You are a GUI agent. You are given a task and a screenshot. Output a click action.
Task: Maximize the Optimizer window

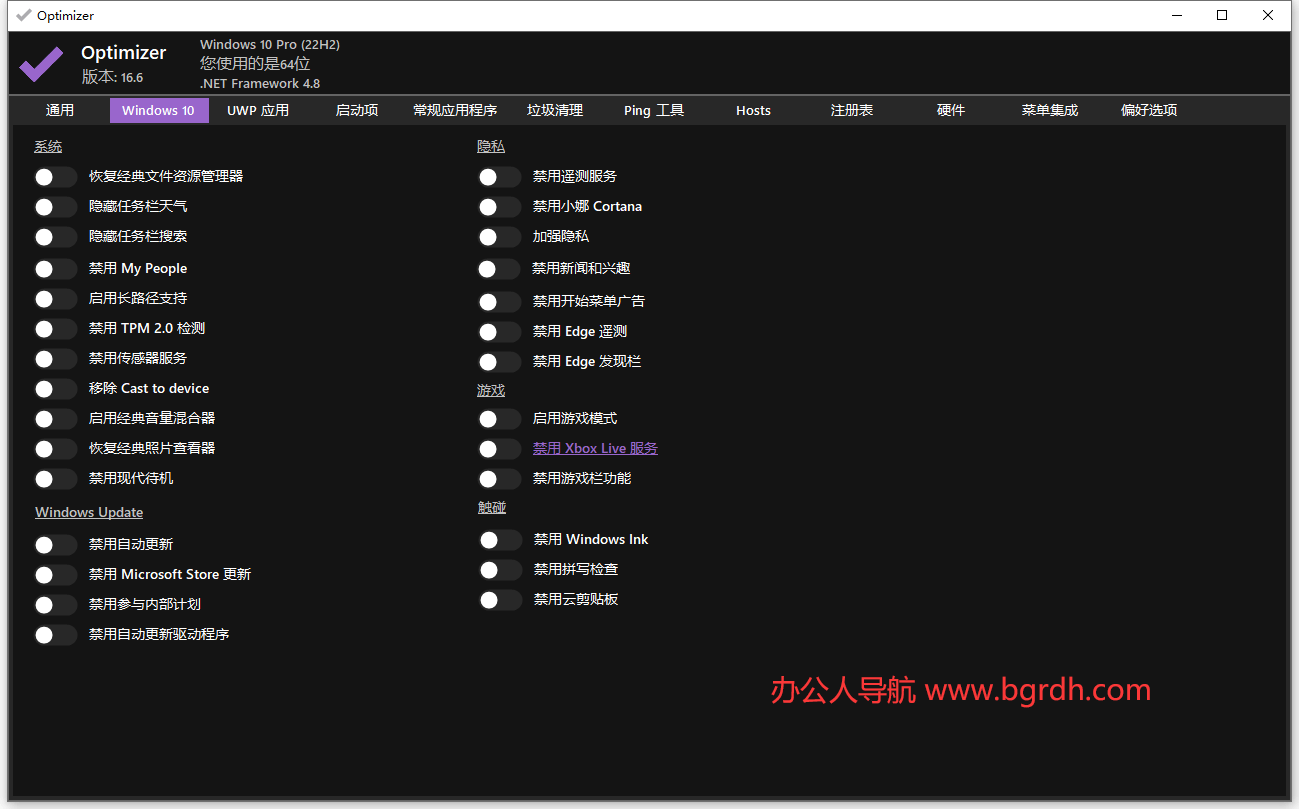point(1222,15)
